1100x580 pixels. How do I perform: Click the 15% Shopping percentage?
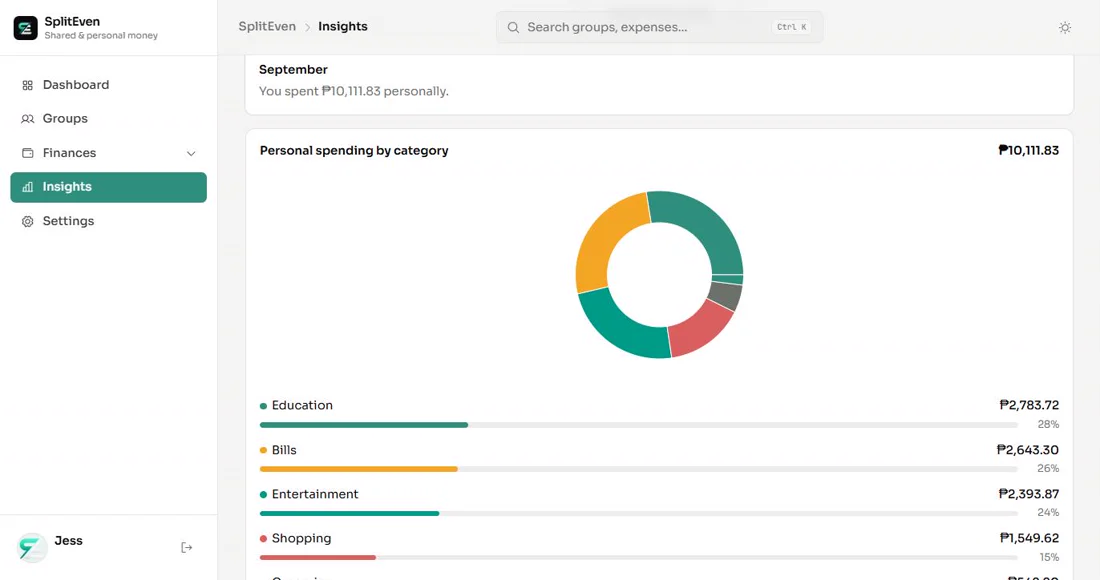(x=1049, y=558)
